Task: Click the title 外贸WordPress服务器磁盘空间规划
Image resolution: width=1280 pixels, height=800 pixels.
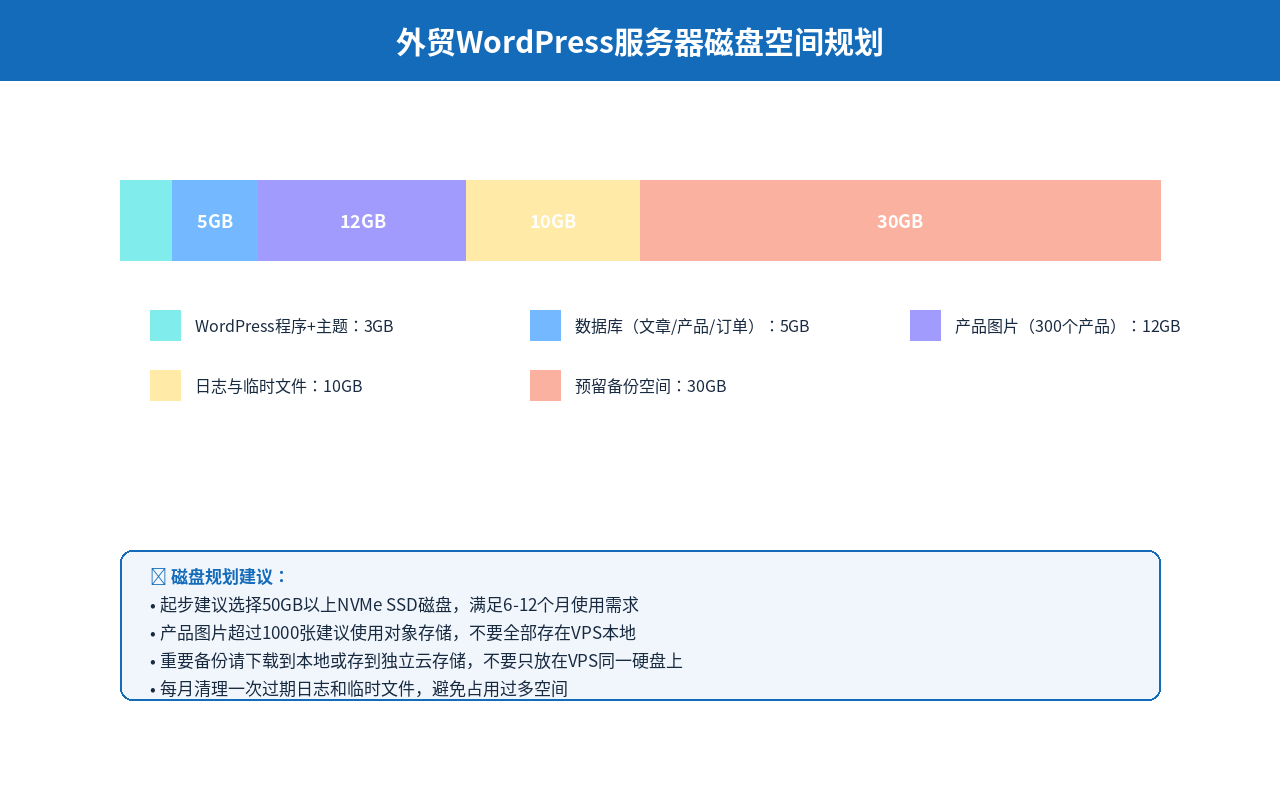Action: (640, 42)
